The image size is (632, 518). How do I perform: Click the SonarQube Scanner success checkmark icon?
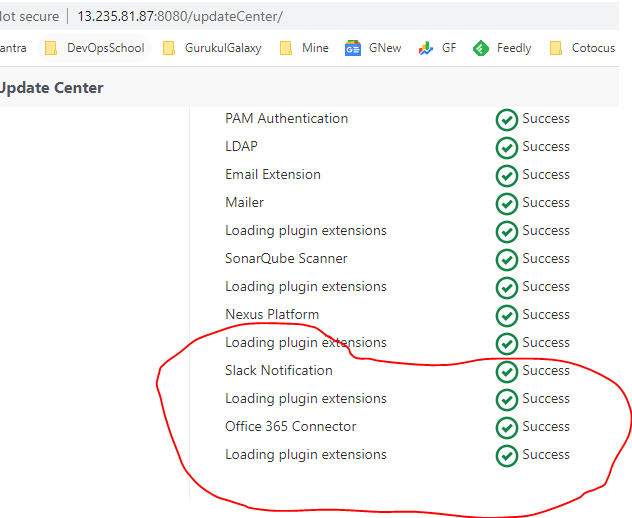(506, 260)
